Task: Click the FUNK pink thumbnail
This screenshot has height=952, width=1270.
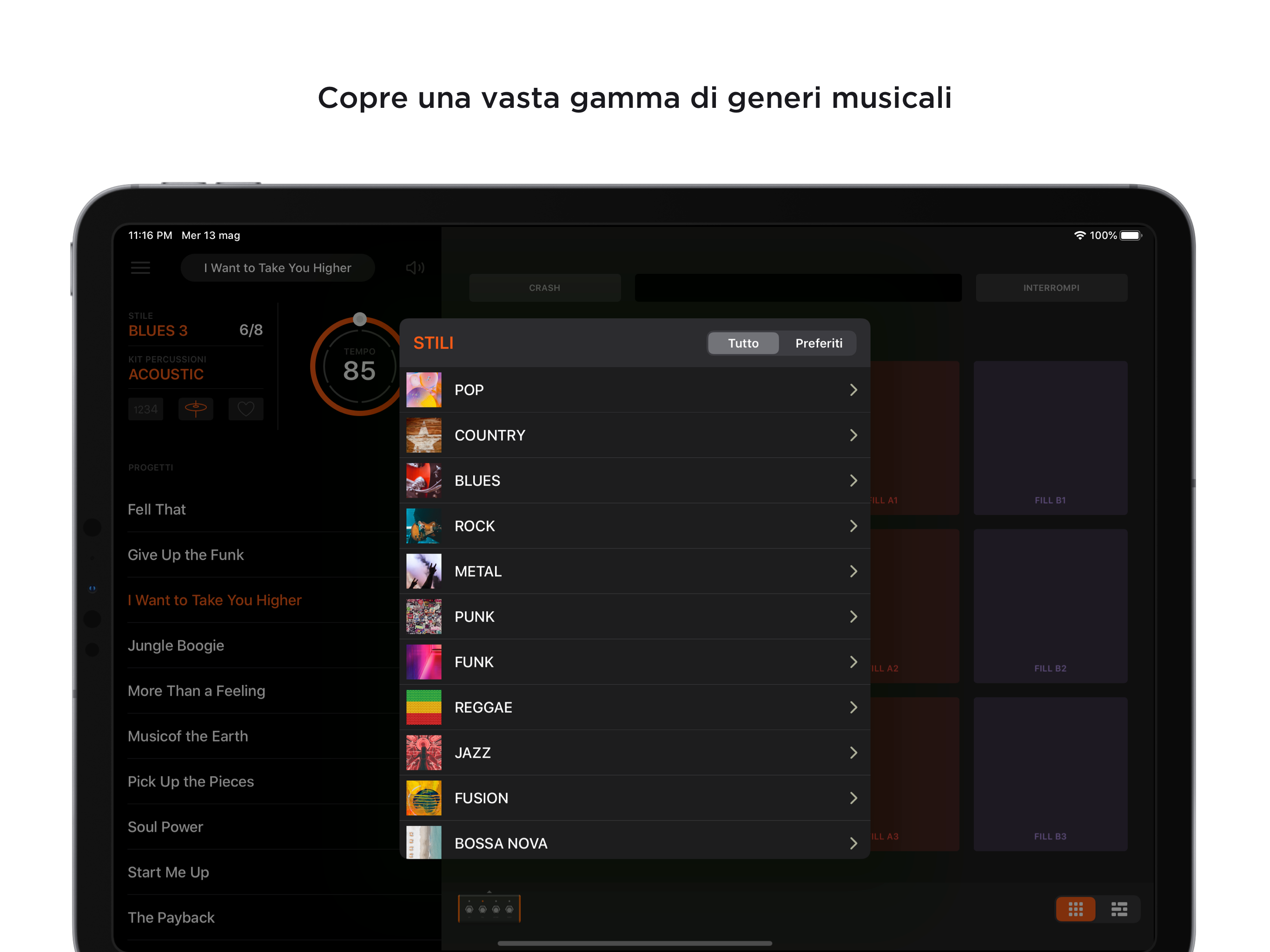Action: click(423, 662)
